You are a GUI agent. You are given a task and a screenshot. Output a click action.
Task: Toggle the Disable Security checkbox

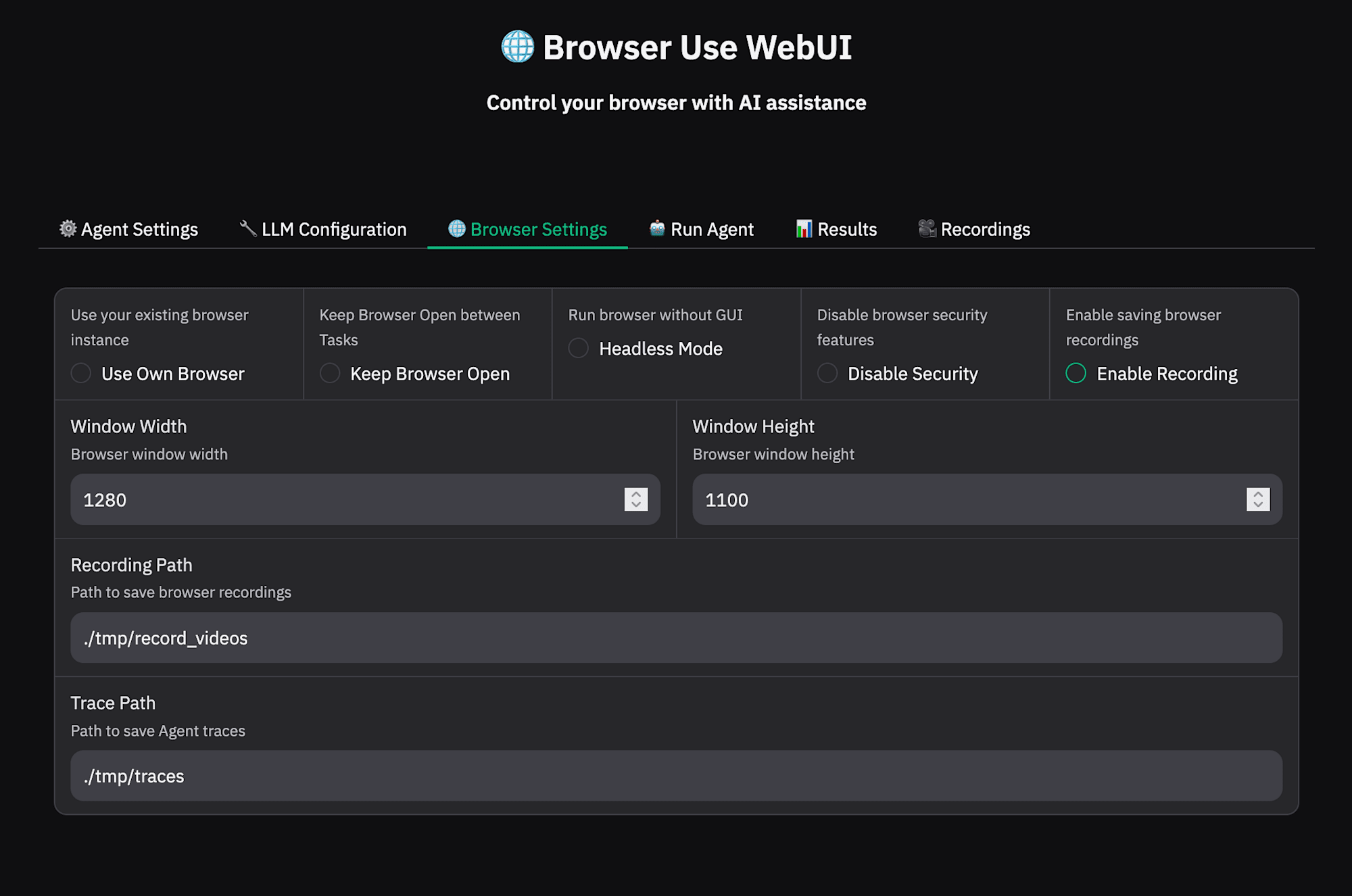tap(827, 373)
